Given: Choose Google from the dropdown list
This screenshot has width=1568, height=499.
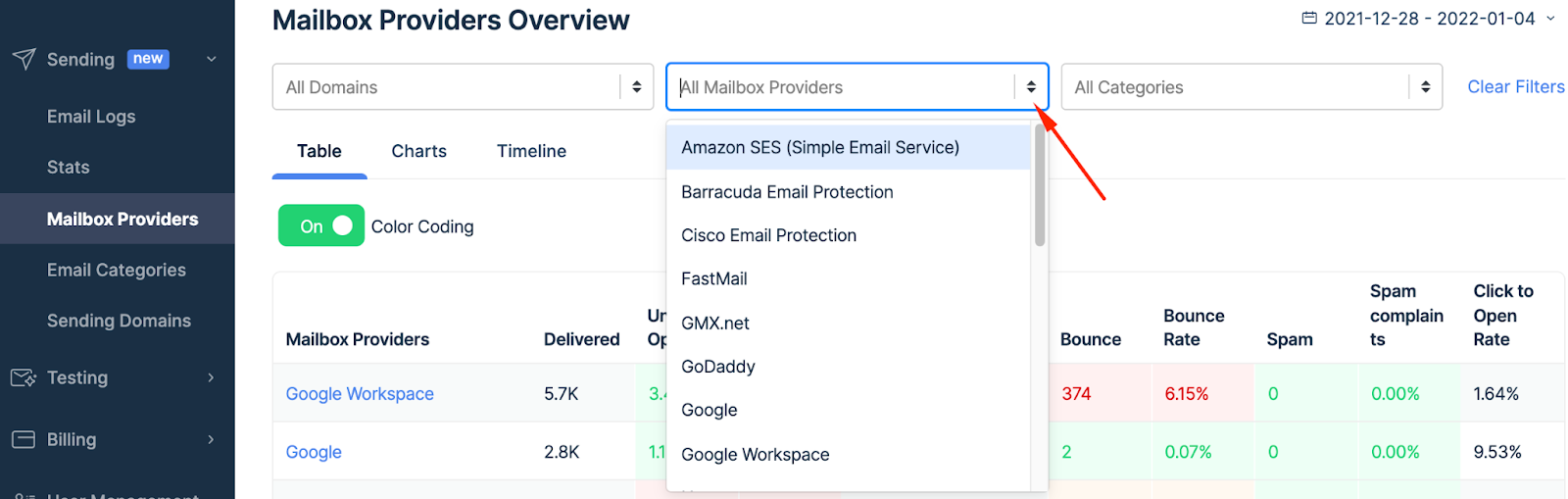Looking at the screenshot, I should point(849,410).
